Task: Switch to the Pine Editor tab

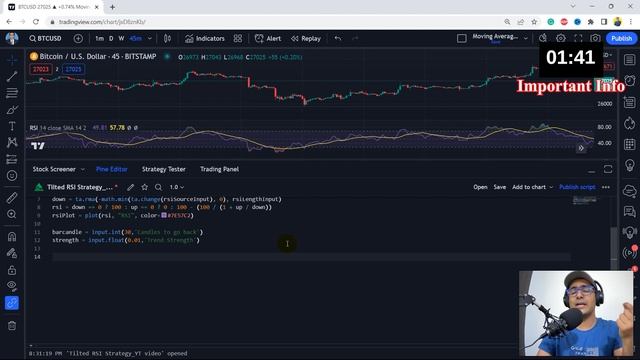Action: coord(111,169)
